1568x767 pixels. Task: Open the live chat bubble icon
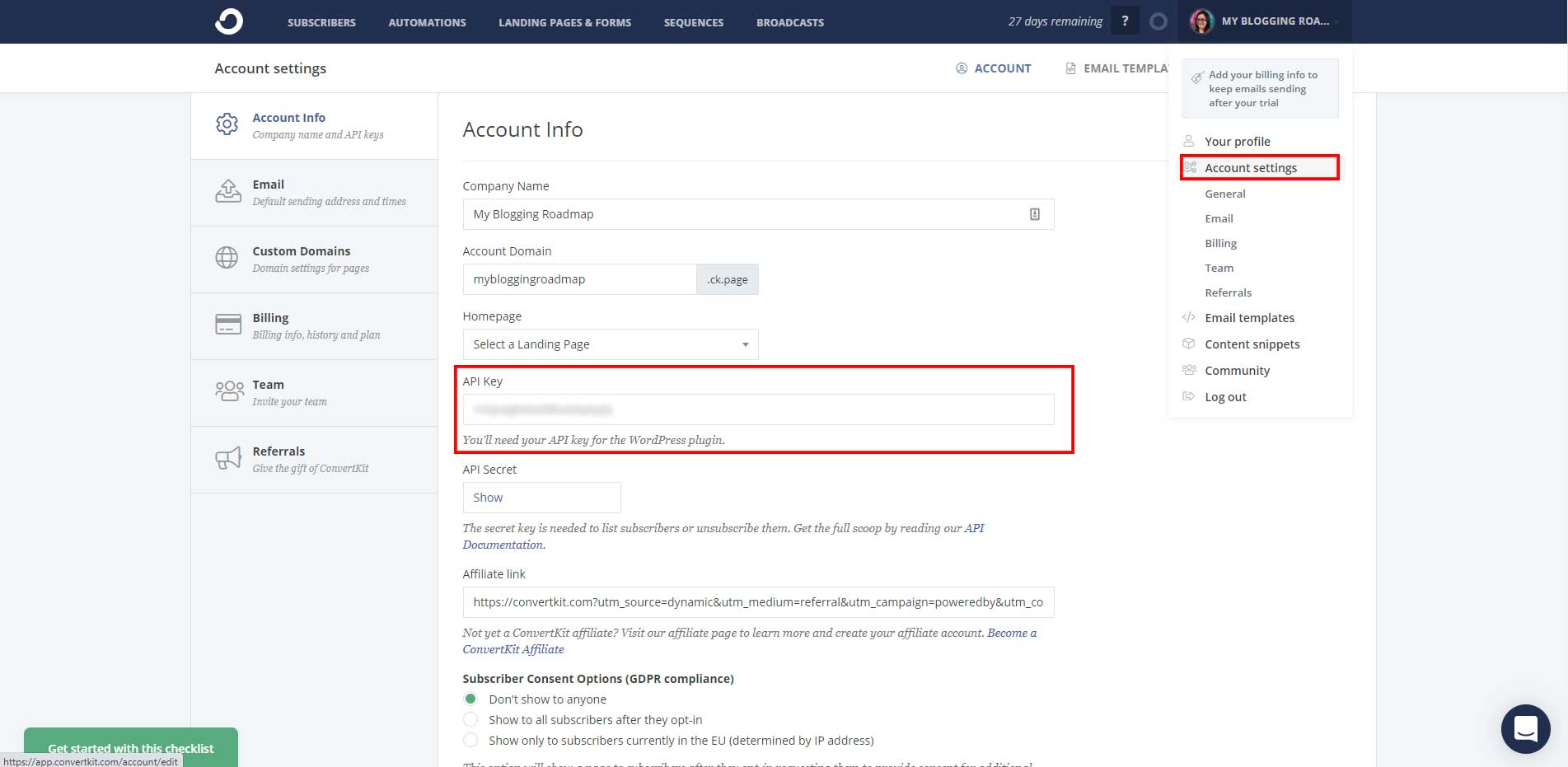click(1526, 729)
